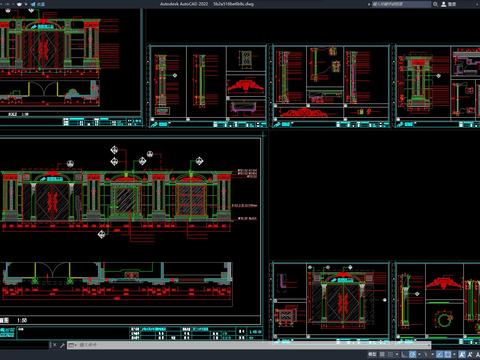Toggle polar tracking in status bar

[412, 354]
